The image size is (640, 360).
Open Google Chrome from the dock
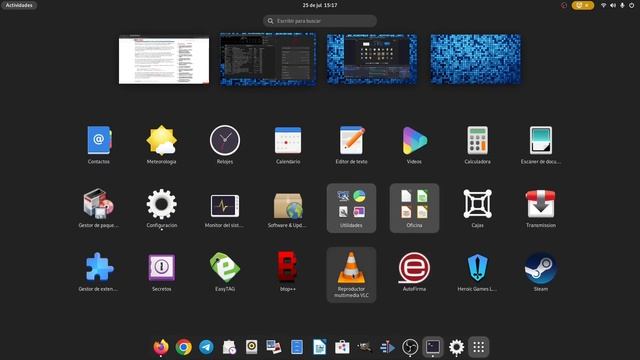[x=184, y=347]
